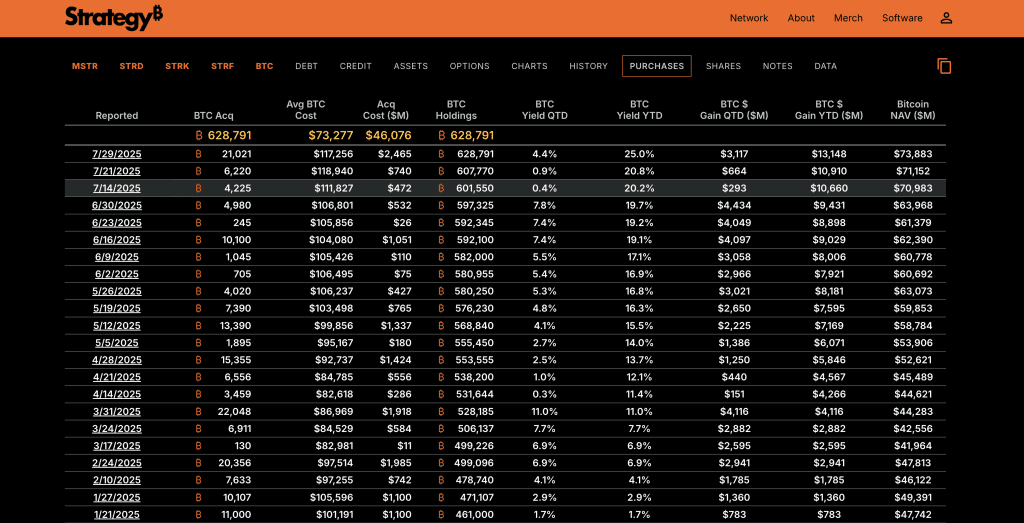Open the DEBT tab
Image resolution: width=1024 pixels, height=523 pixels.
pyautogui.click(x=306, y=66)
